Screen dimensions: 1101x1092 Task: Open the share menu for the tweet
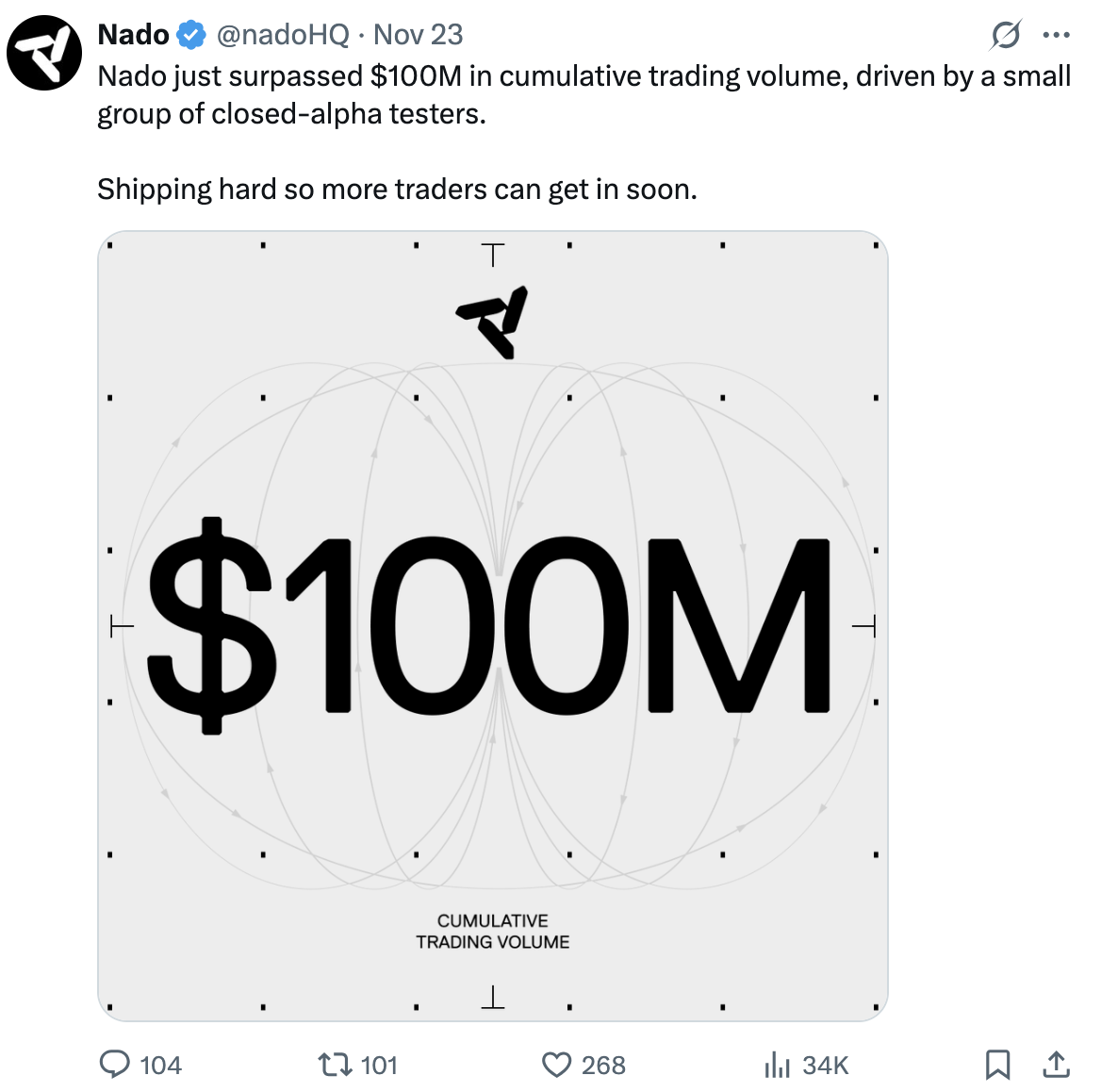[x=1056, y=1065]
